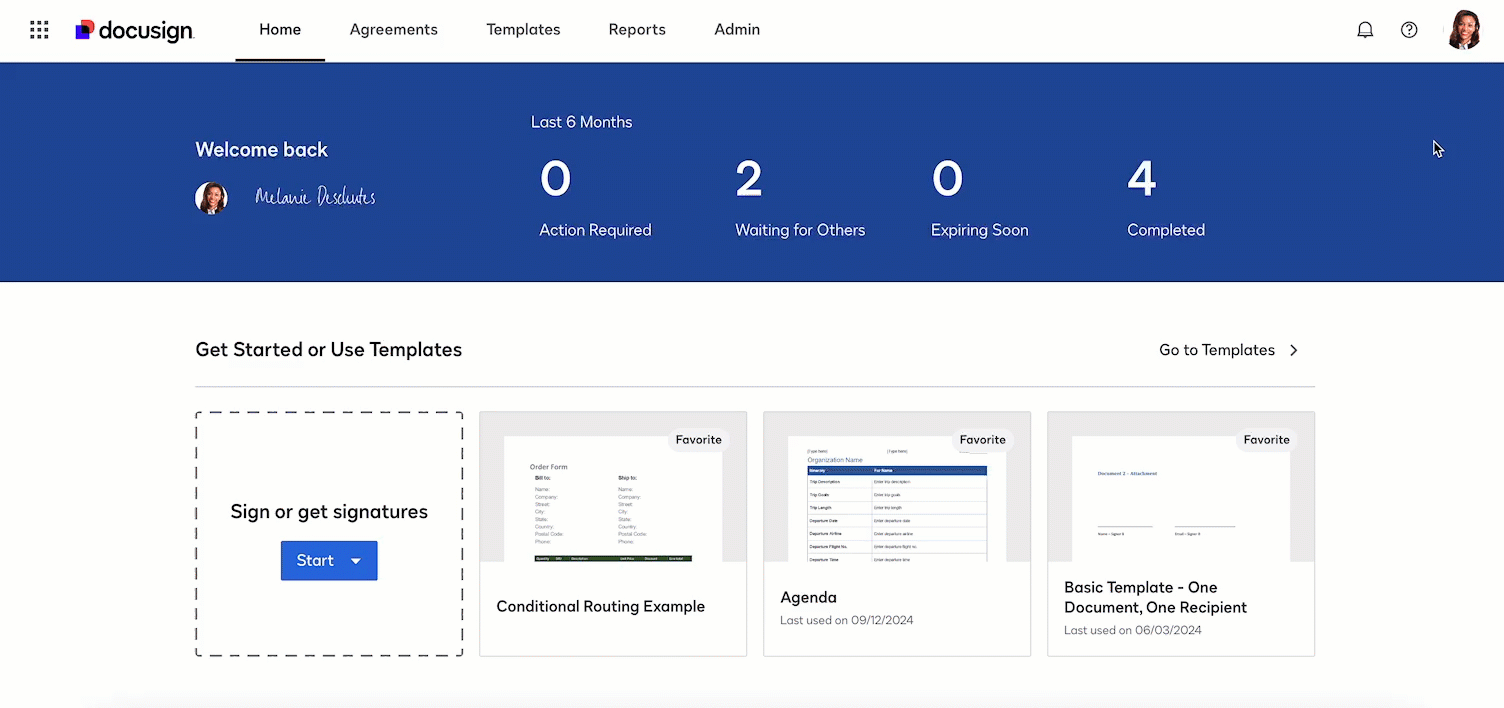Click the Docusign logo

[x=135, y=31]
